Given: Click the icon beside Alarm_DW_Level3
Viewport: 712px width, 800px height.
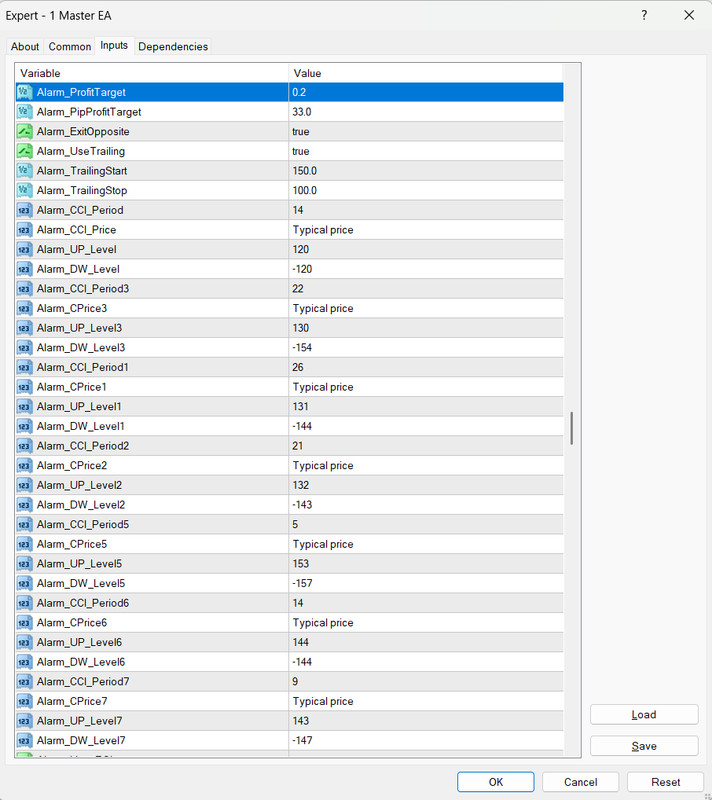Looking at the screenshot, I should (24, 347).
